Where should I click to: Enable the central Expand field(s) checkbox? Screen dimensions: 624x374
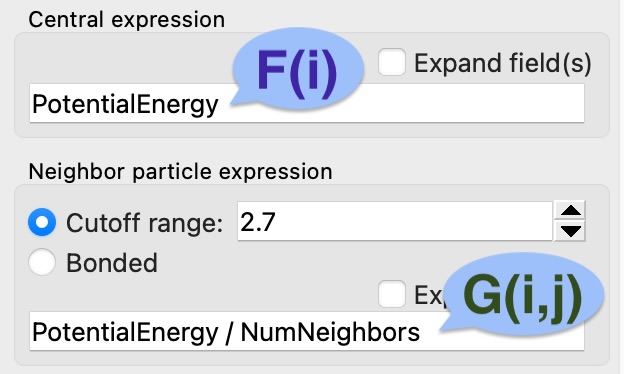pyautogui.click(x=392, y=62)
